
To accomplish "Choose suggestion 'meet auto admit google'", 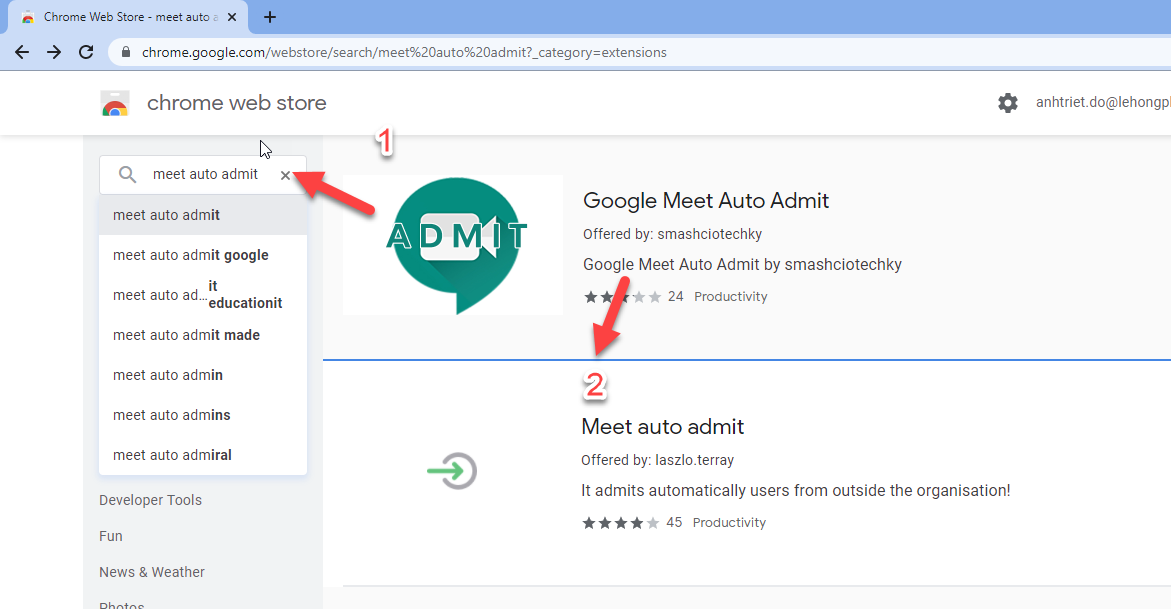I will 203,255.
